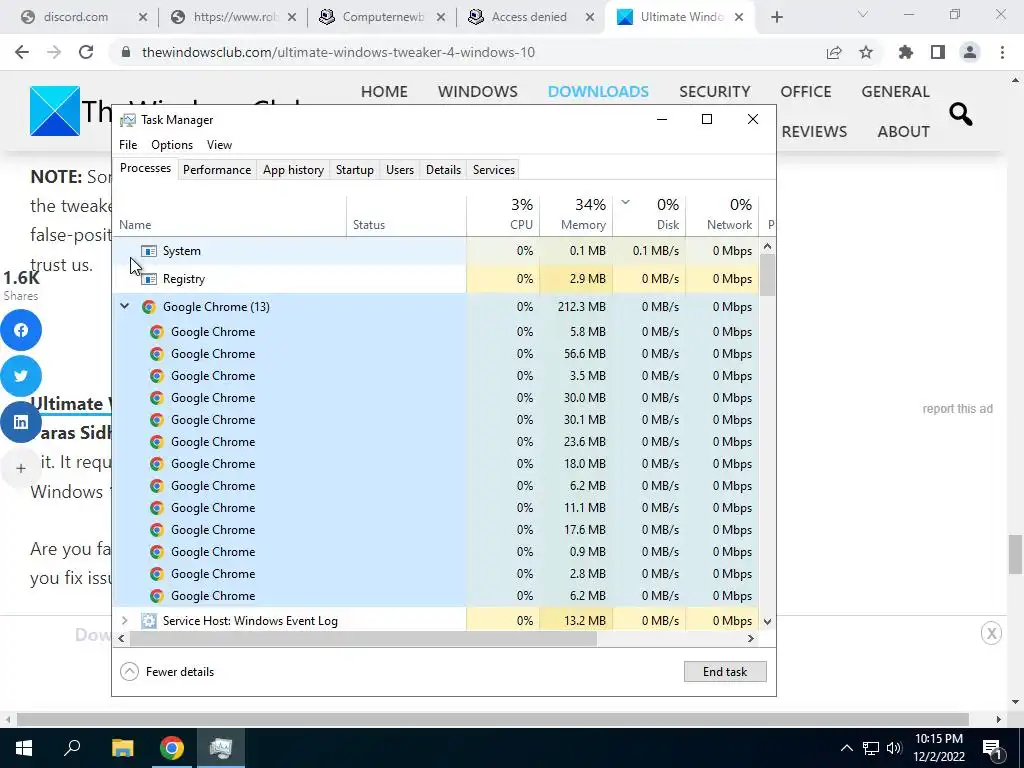Click report this ad link
Image resolution: width=1024 pixels, height=768 pixels.
(x=957, y=409)
